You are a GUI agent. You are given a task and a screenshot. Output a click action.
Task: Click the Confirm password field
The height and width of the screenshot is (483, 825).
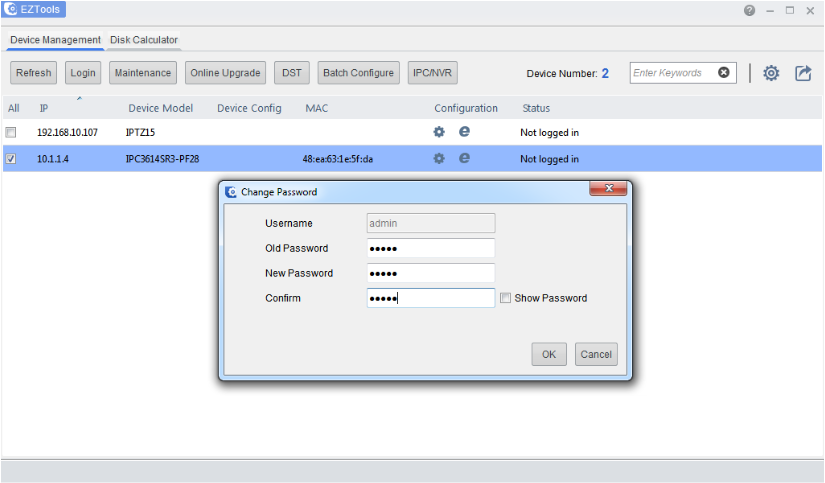point(431,298)
